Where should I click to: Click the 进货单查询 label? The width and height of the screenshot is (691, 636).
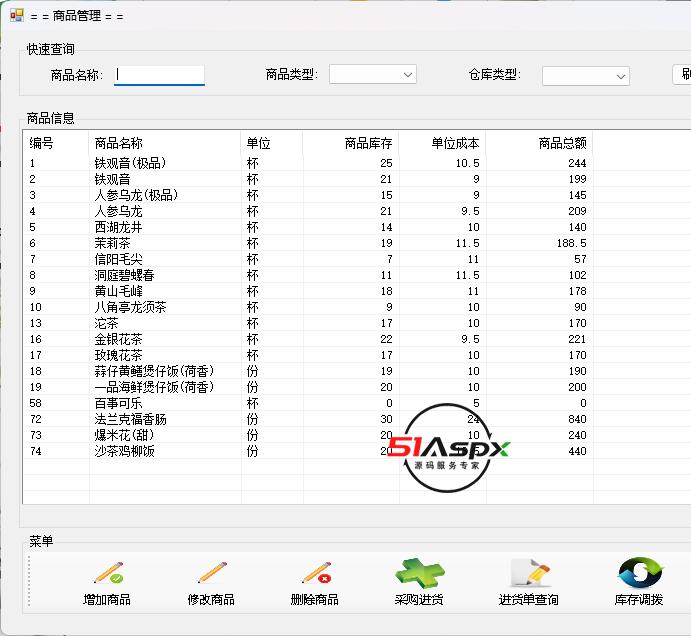pos(528,599)
